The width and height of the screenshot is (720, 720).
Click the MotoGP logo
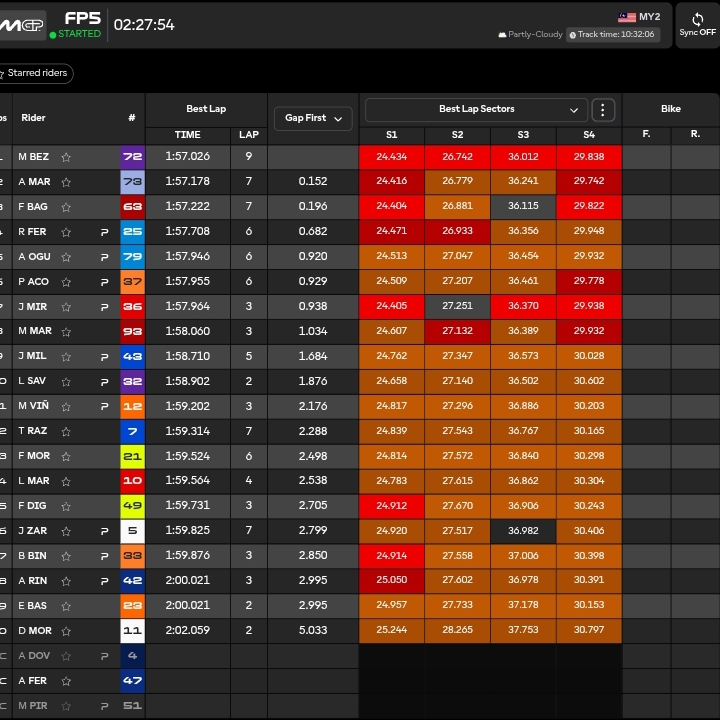[20, 25]
